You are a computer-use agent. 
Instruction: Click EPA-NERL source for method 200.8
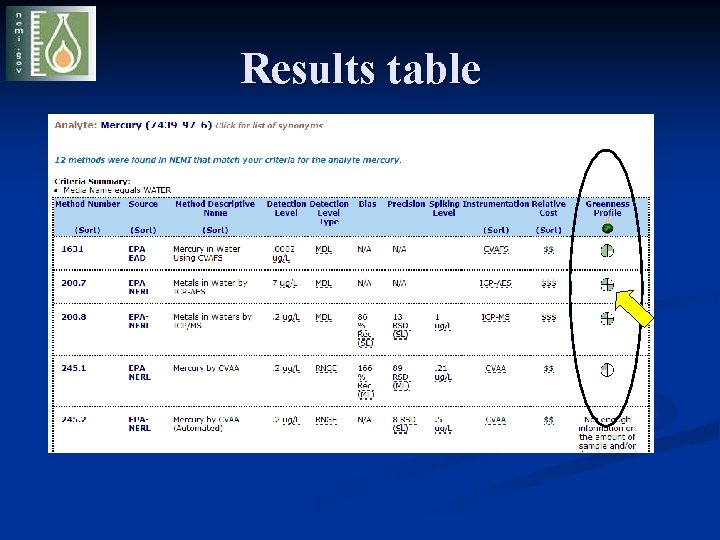[139, 321]
